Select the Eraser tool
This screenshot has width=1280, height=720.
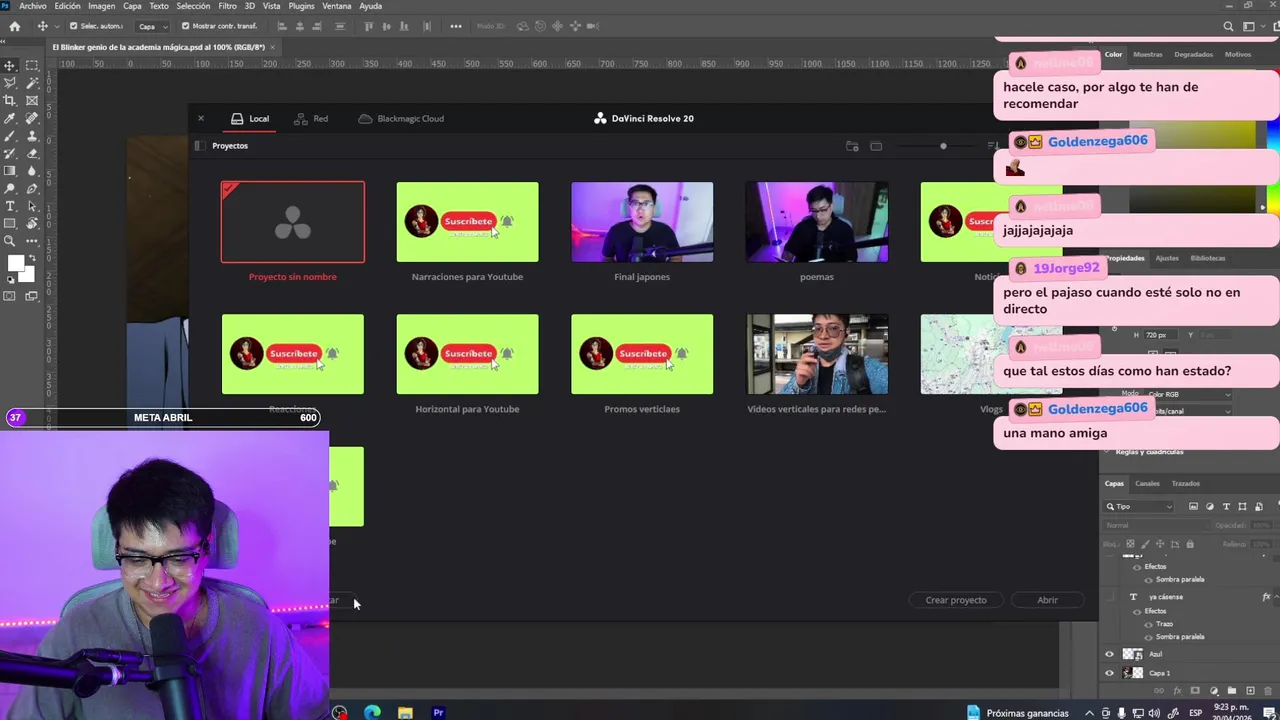pyautogui.click(x=32, y=153)
